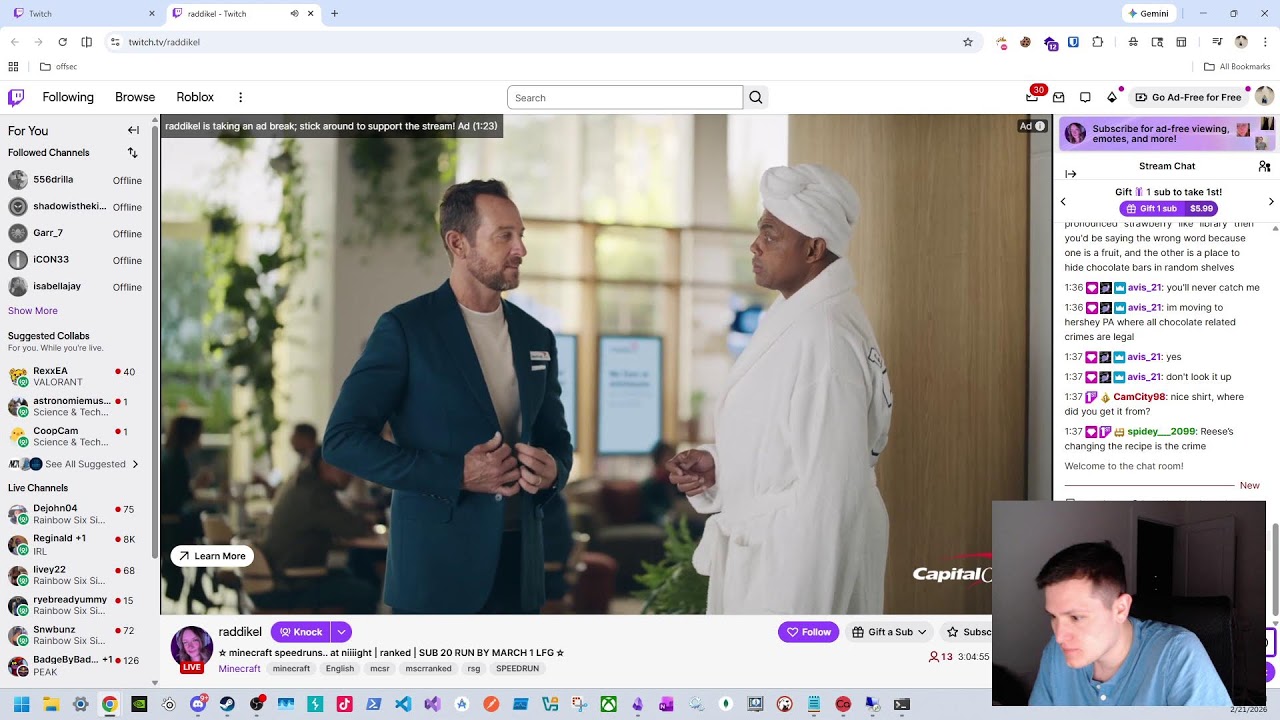Click the Ad info icon on video
This screenshot has width=1280, height=720.
coord(1040,126)
